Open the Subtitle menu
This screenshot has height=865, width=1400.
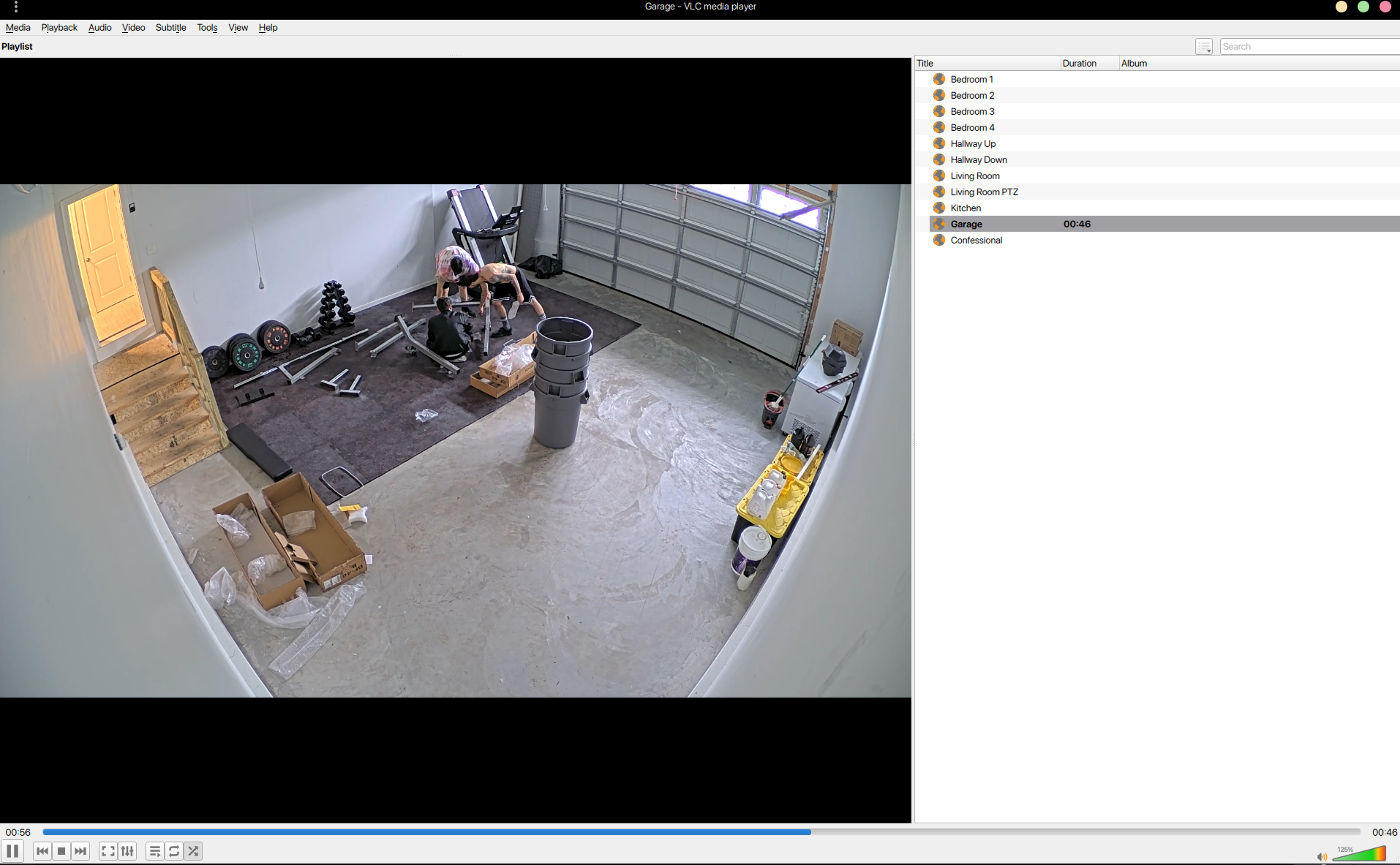coord(171,28)
